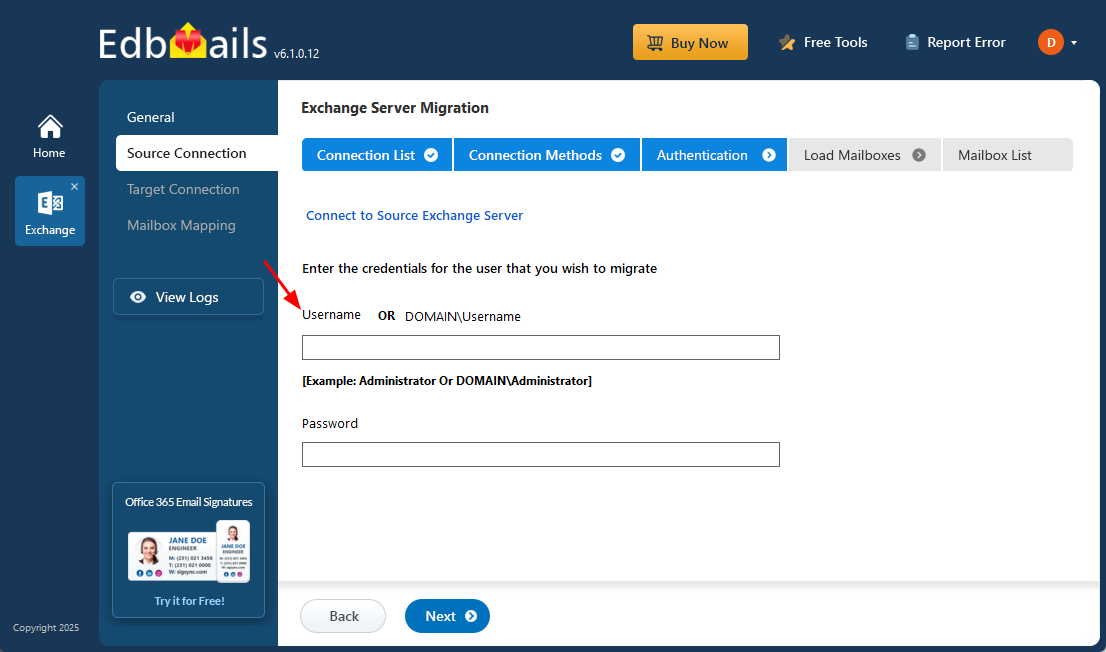The width and height of the screenshot is (1106, 652).
Task: Click the Exchange Server Migration heading
Action: coord(395,108)
